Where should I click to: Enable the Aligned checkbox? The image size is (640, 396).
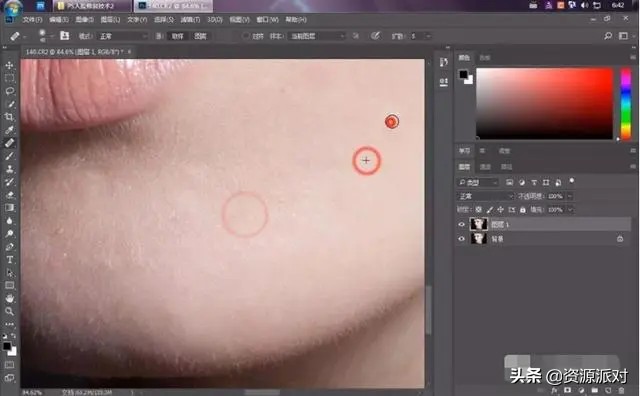246,36
